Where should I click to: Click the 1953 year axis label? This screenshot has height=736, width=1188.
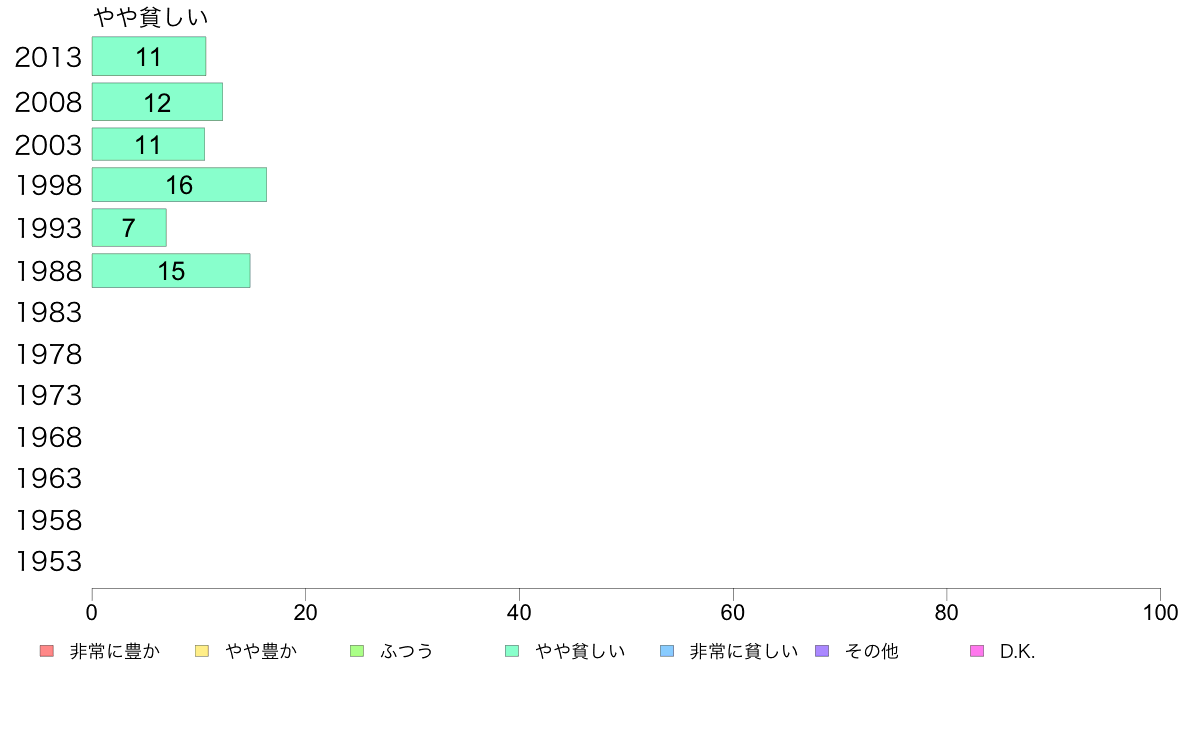tap(48, 562)
